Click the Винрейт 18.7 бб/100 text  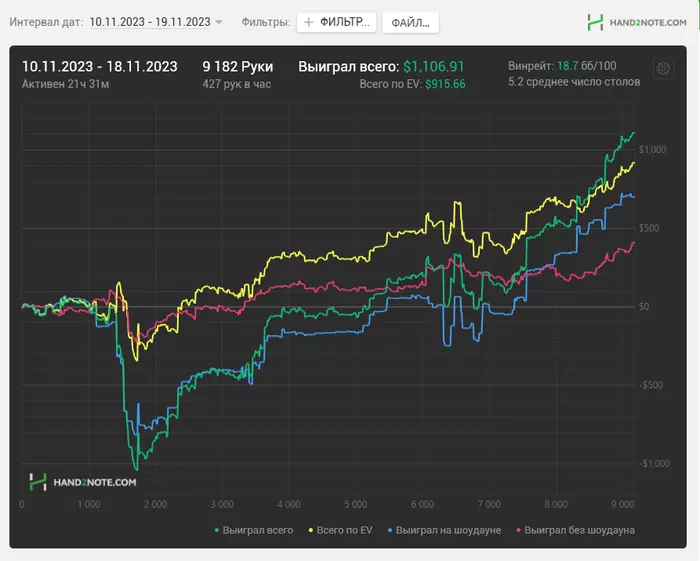(x=562, y=66)
